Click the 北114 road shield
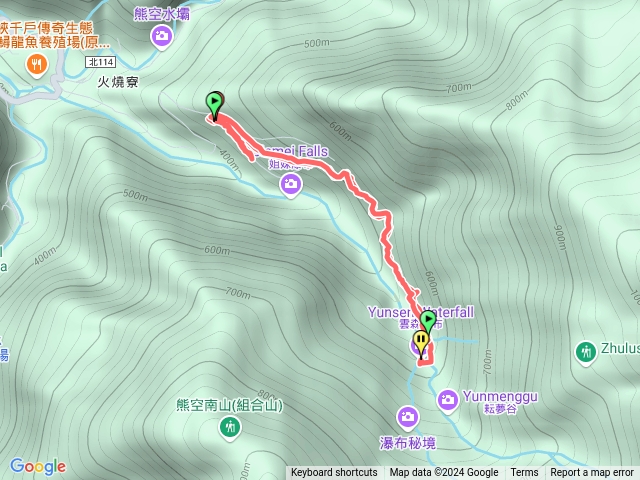 [x=101, y=62]
